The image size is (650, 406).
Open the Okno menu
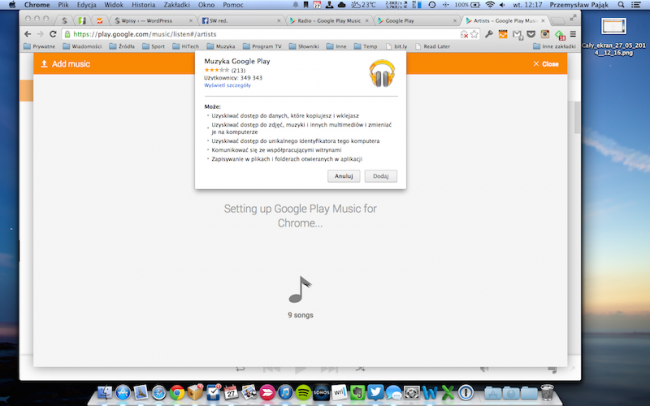click(206, 5)
